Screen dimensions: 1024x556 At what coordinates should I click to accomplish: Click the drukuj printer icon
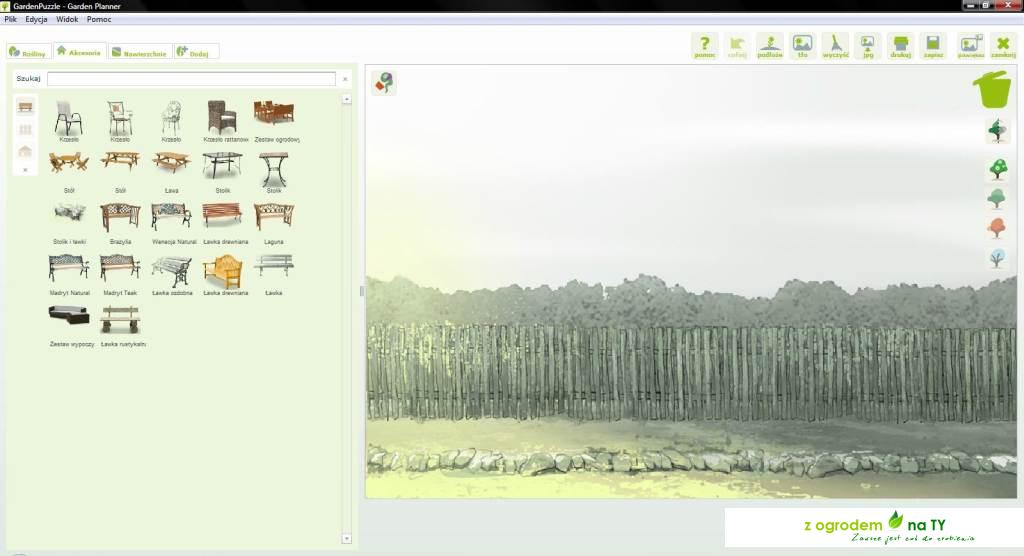pyautogui.click(x=900, y=45)
